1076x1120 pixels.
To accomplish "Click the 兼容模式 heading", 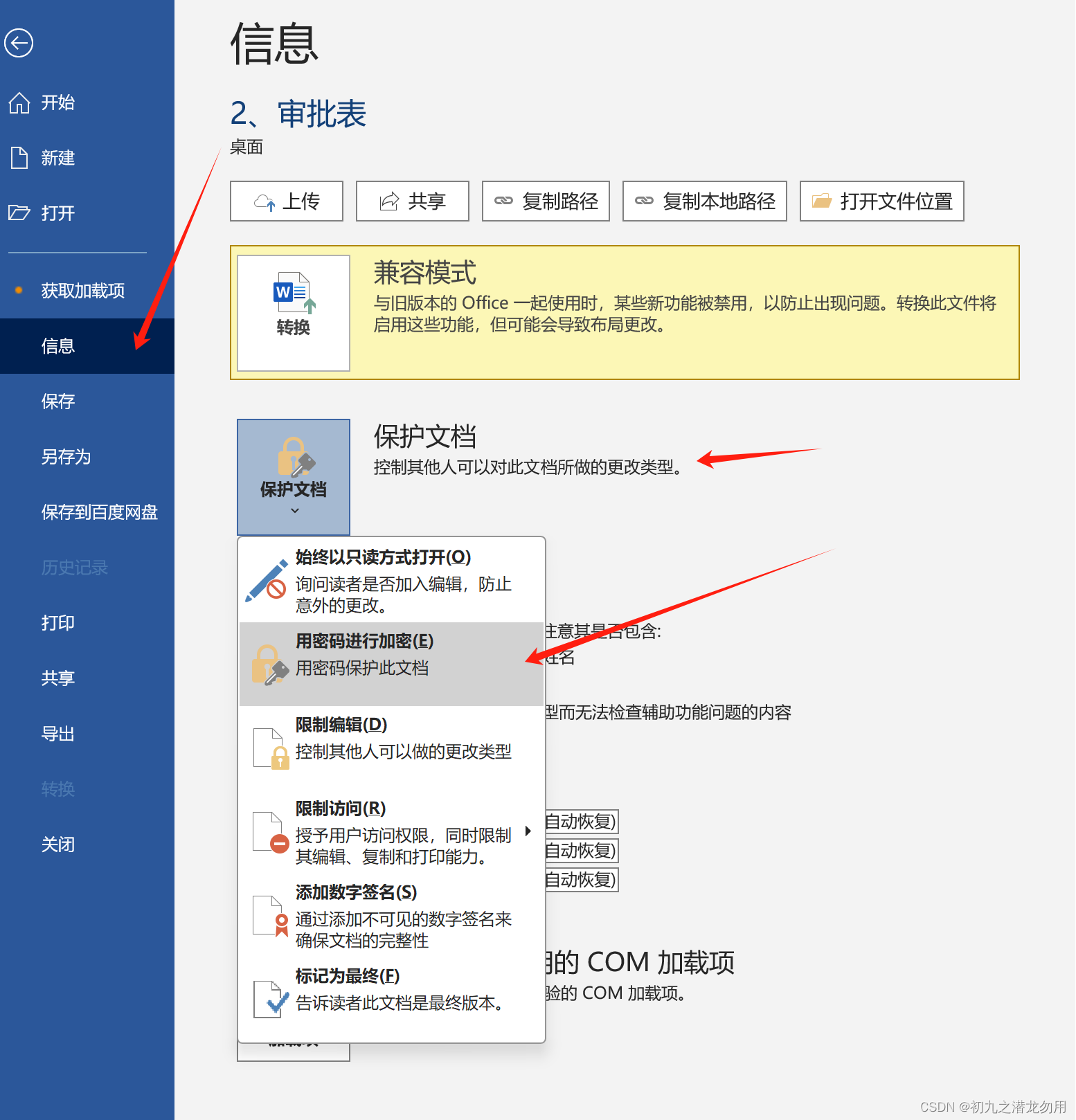I will click(x=425, y=273).
